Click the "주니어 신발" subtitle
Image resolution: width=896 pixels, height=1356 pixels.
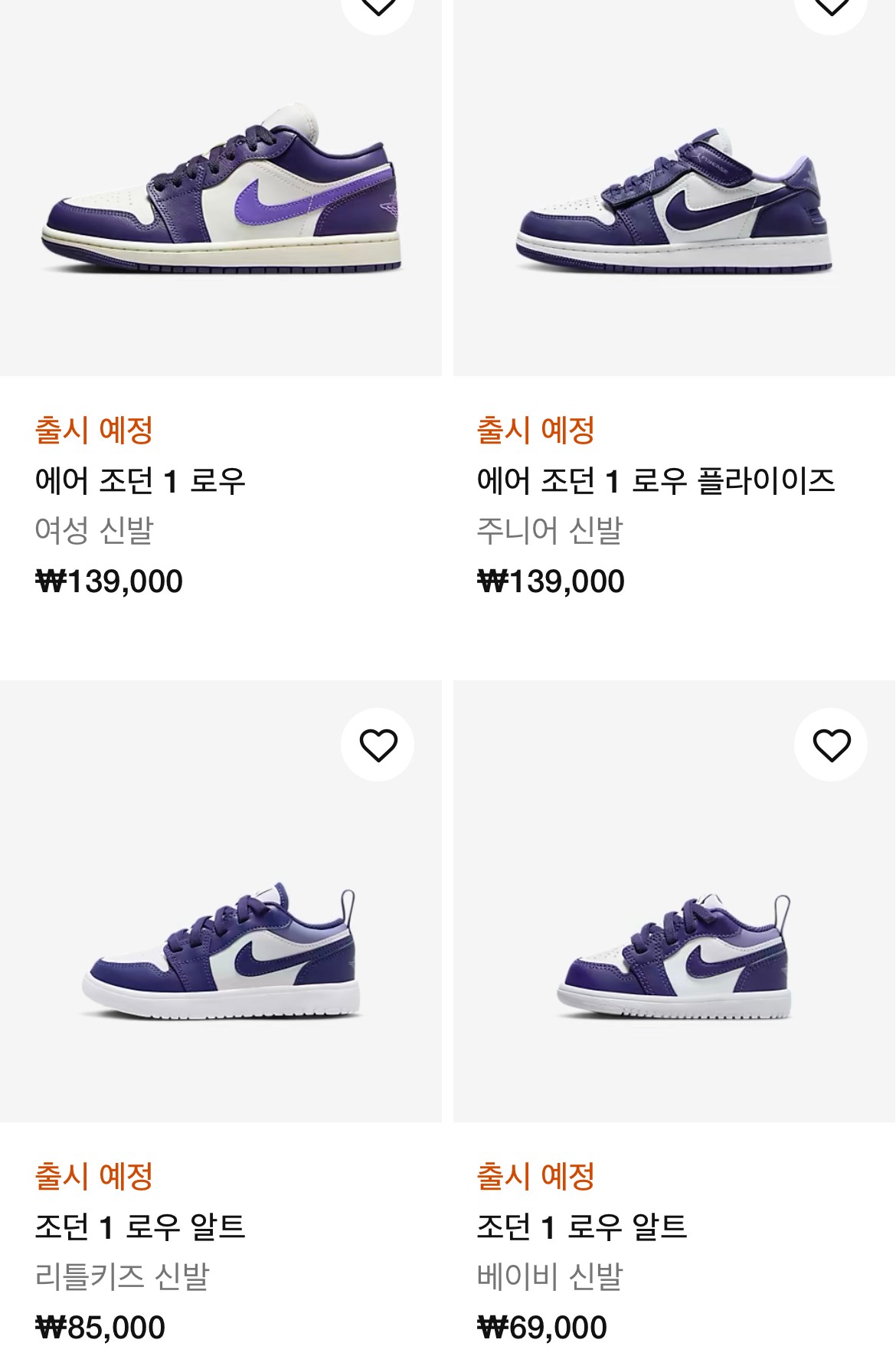(x=550, y=530)
